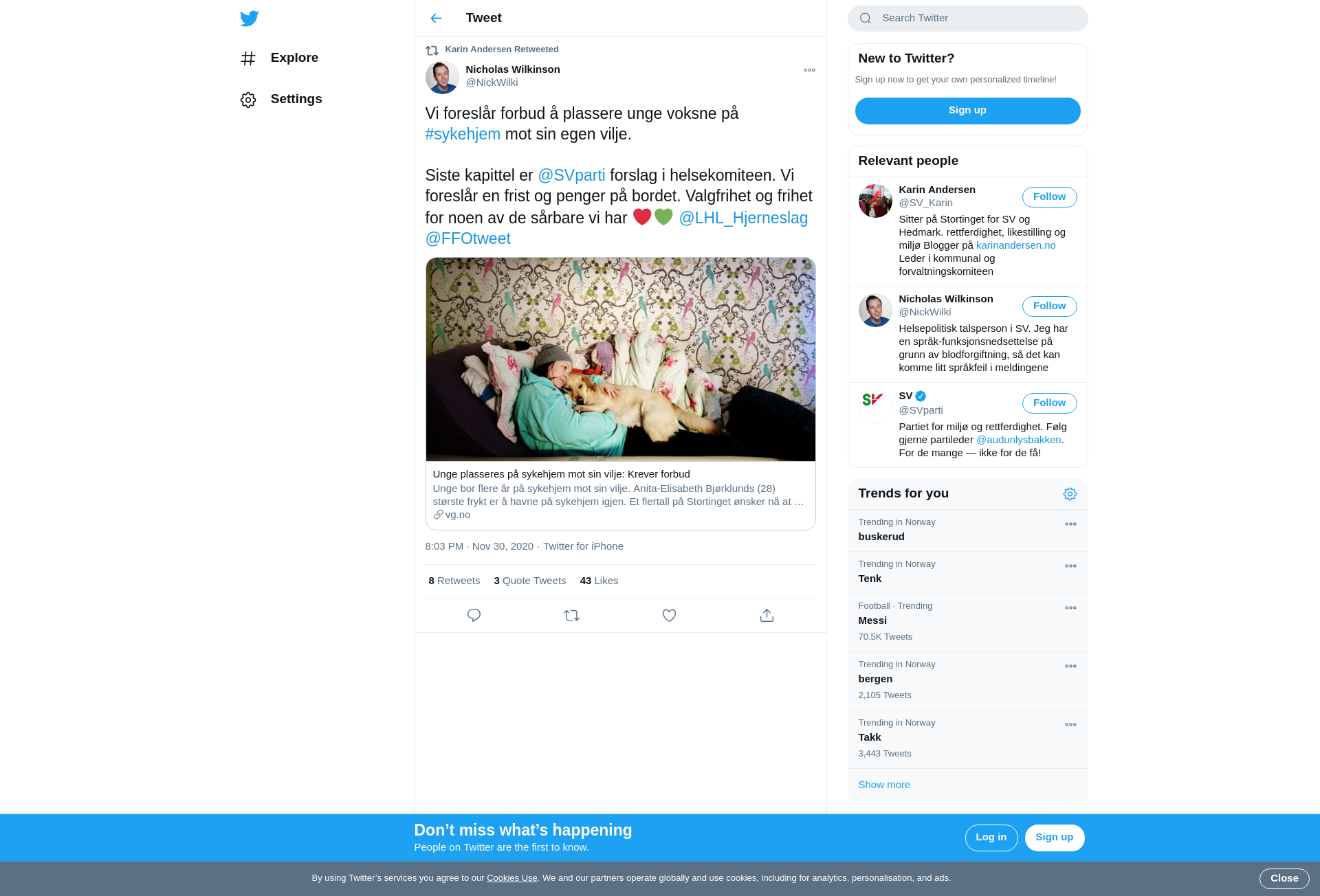Click the #sykehjem hashtag link
The image size is (1320, 896).
(463, 134)
